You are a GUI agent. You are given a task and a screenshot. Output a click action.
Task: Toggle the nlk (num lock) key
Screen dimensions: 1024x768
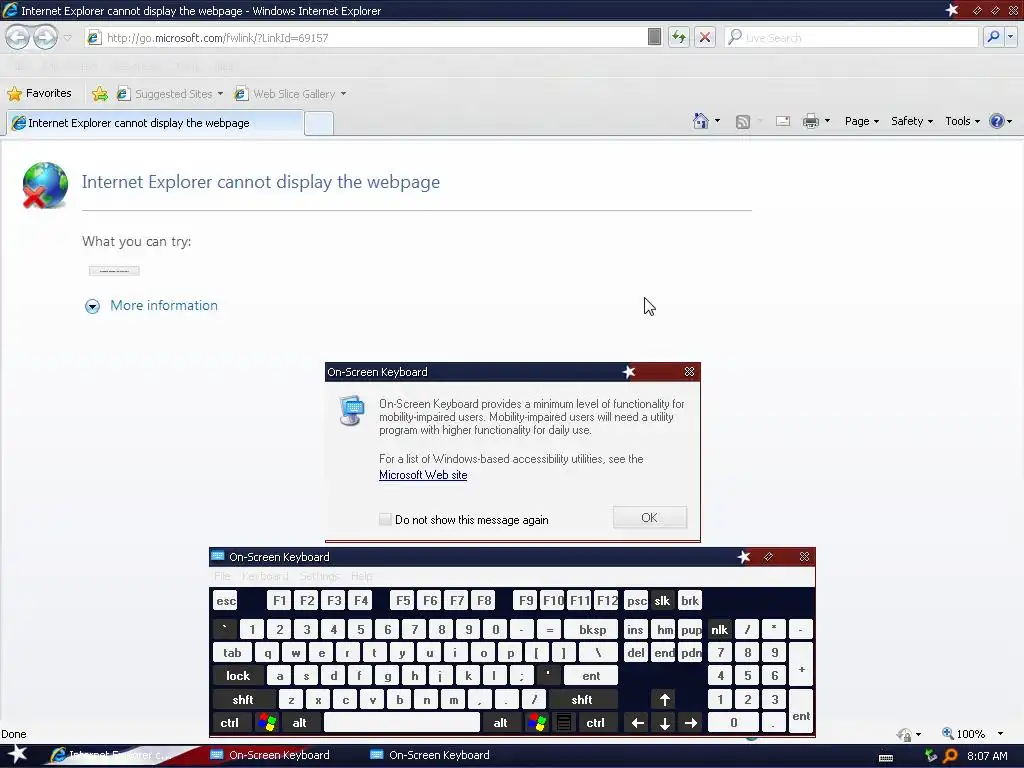[719, 630]
